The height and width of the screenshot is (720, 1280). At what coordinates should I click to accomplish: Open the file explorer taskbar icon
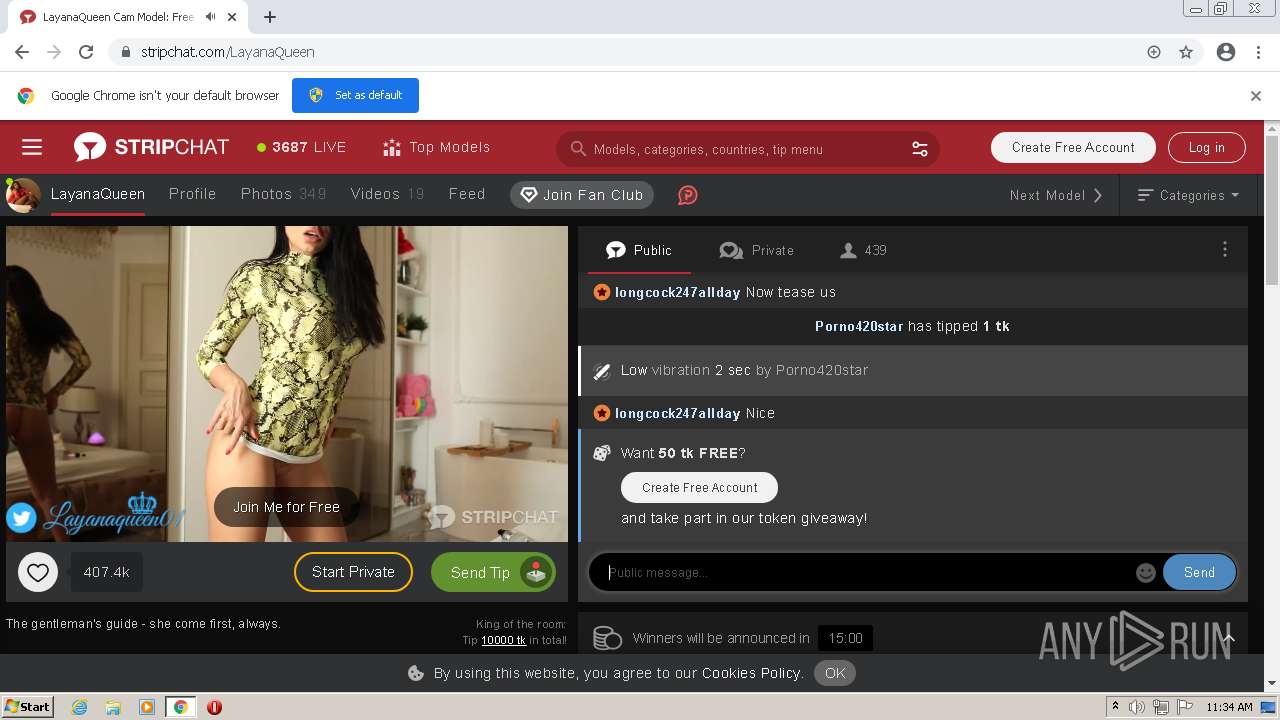pos(113,707)
